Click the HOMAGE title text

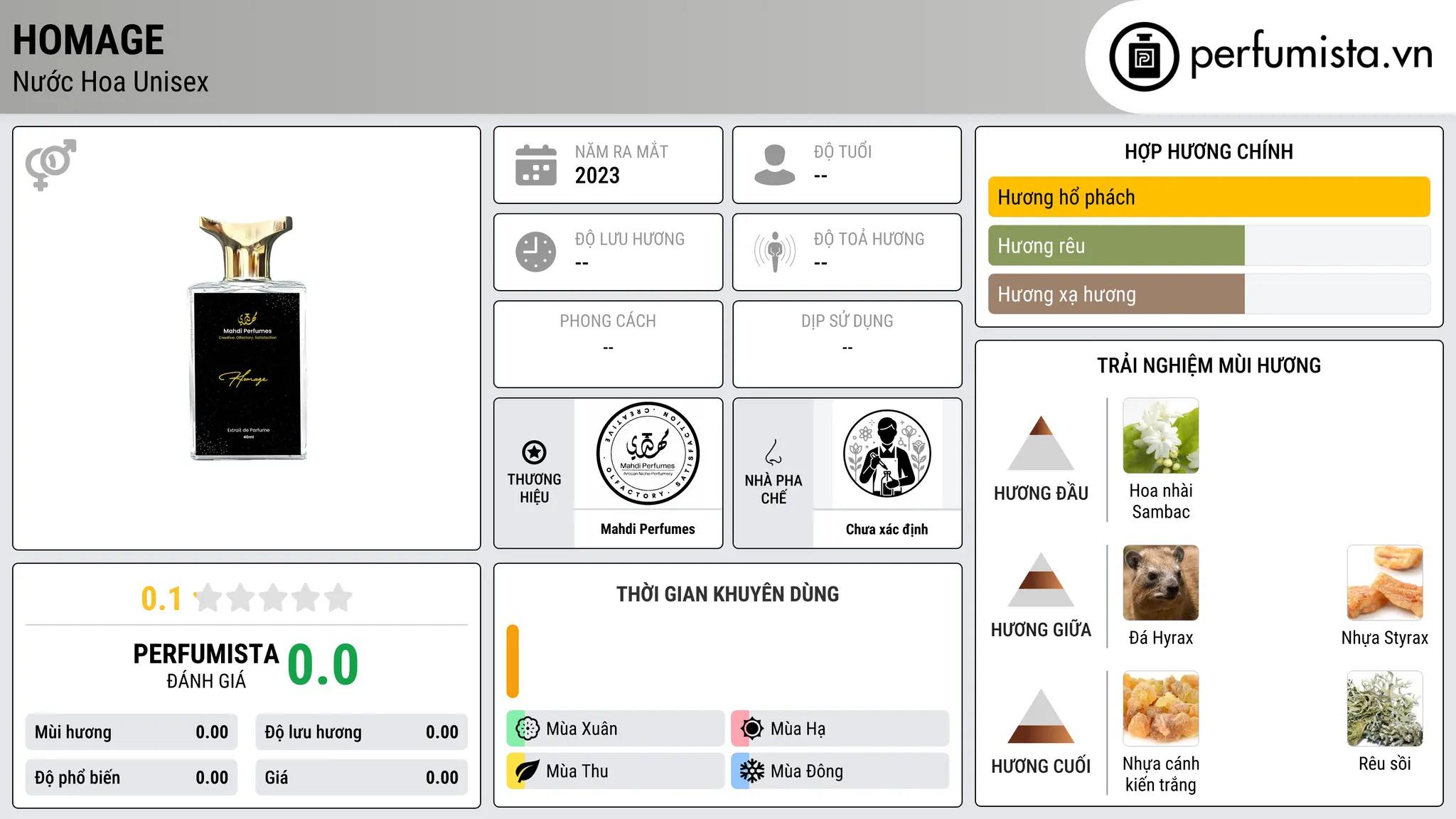88,40
